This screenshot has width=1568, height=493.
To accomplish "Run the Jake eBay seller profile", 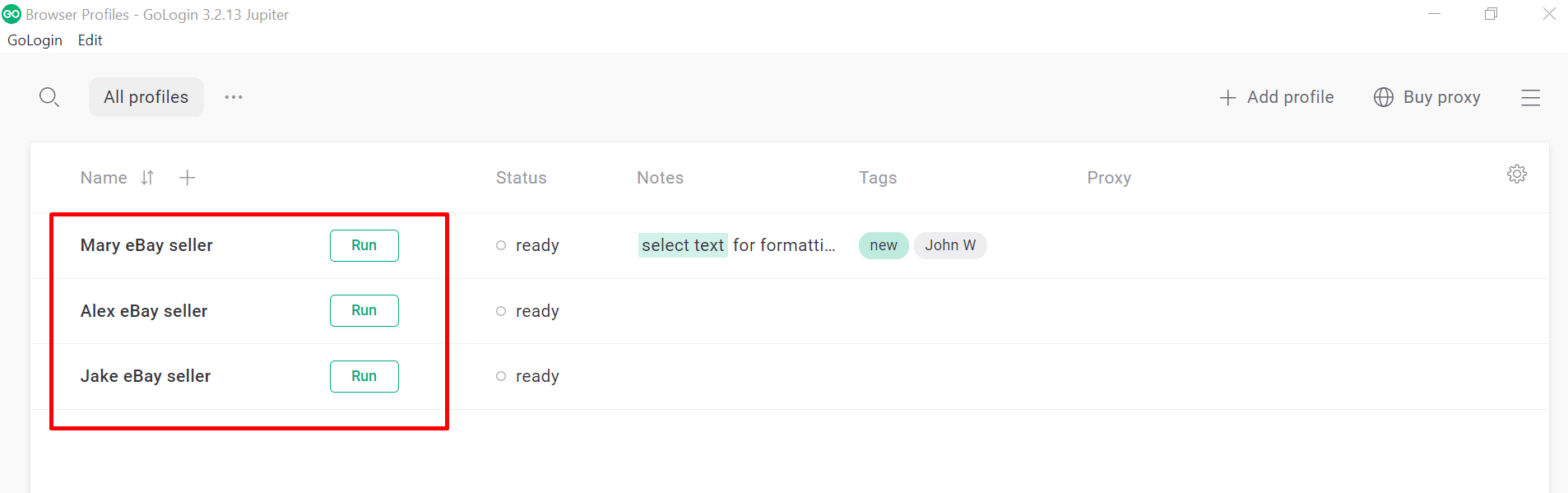I will 364,376.
